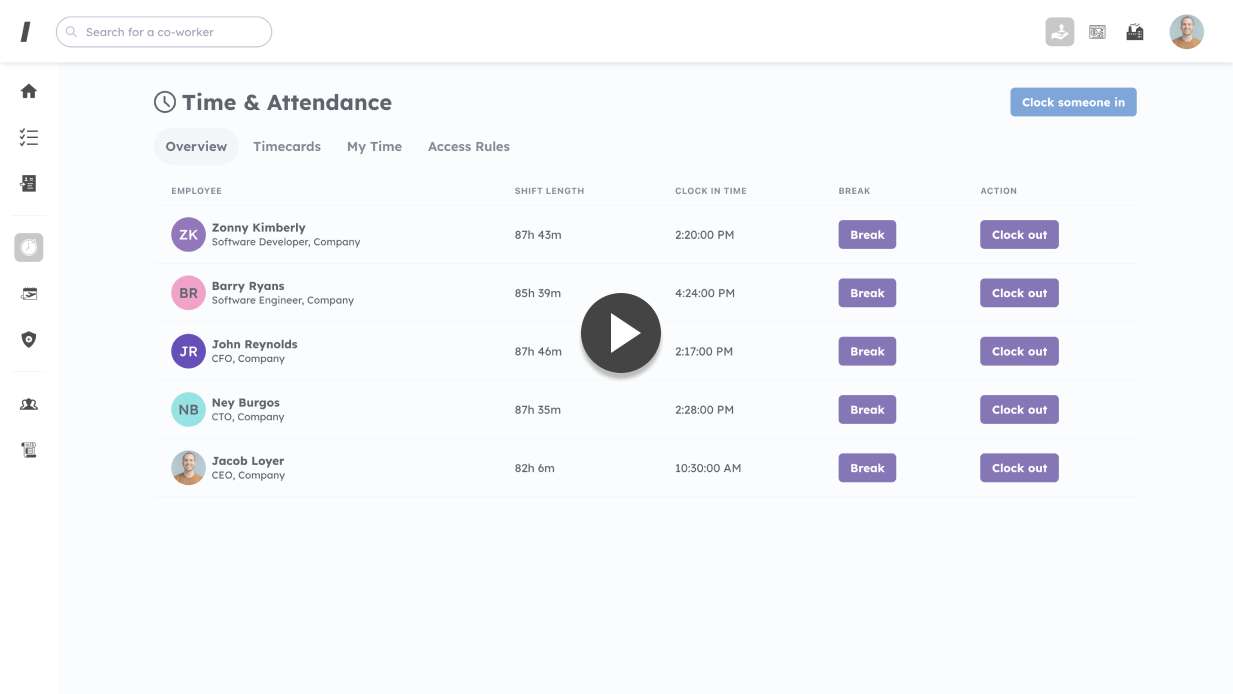The image size is (1233, 694).
Task: Open the checklist tasks icon in sidebar
Action: coord(29,138)
